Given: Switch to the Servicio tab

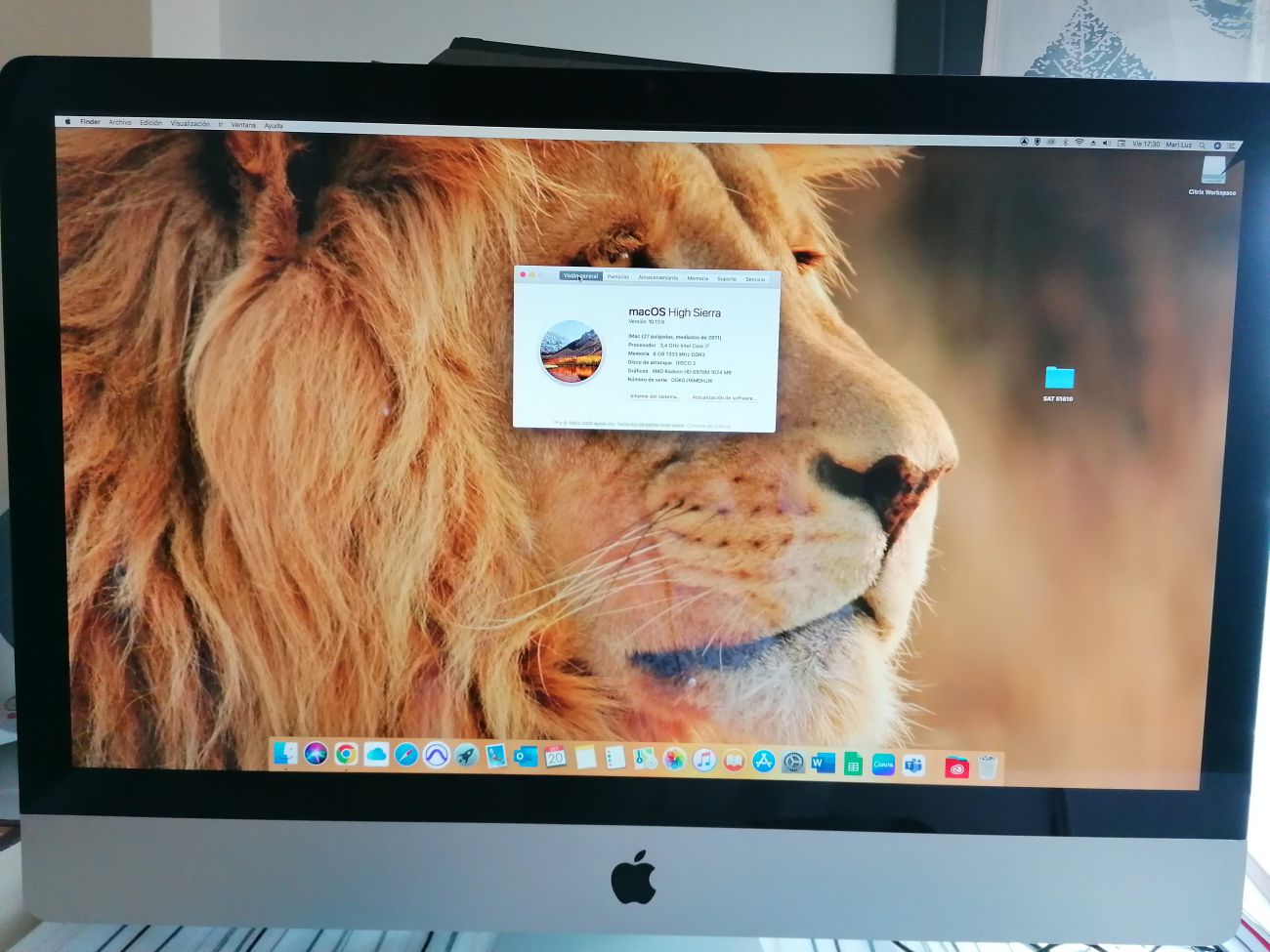Looking at the screenshot, I should [755, 279].
